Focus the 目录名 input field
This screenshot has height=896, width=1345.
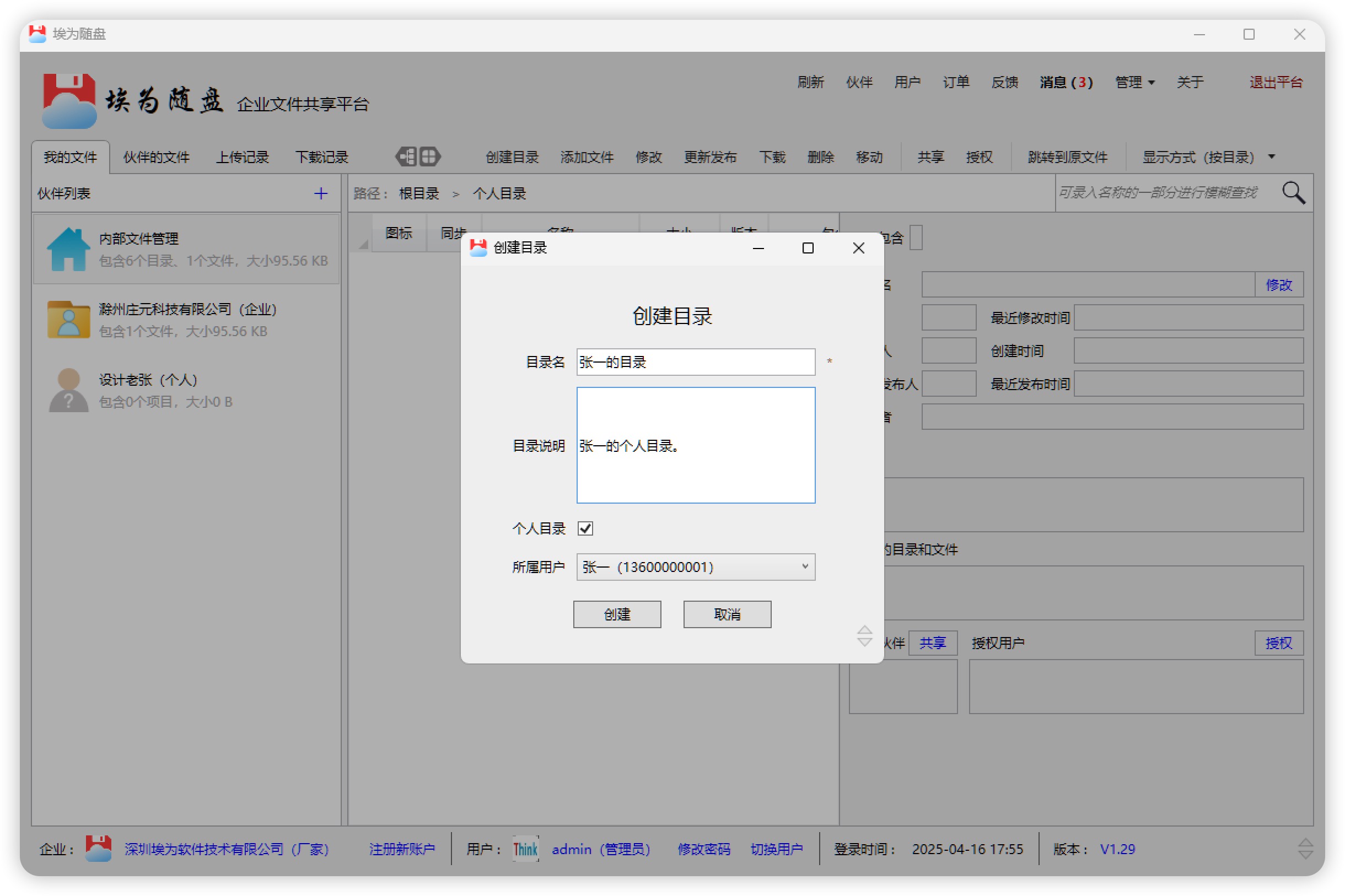click(x=695, y=361)
